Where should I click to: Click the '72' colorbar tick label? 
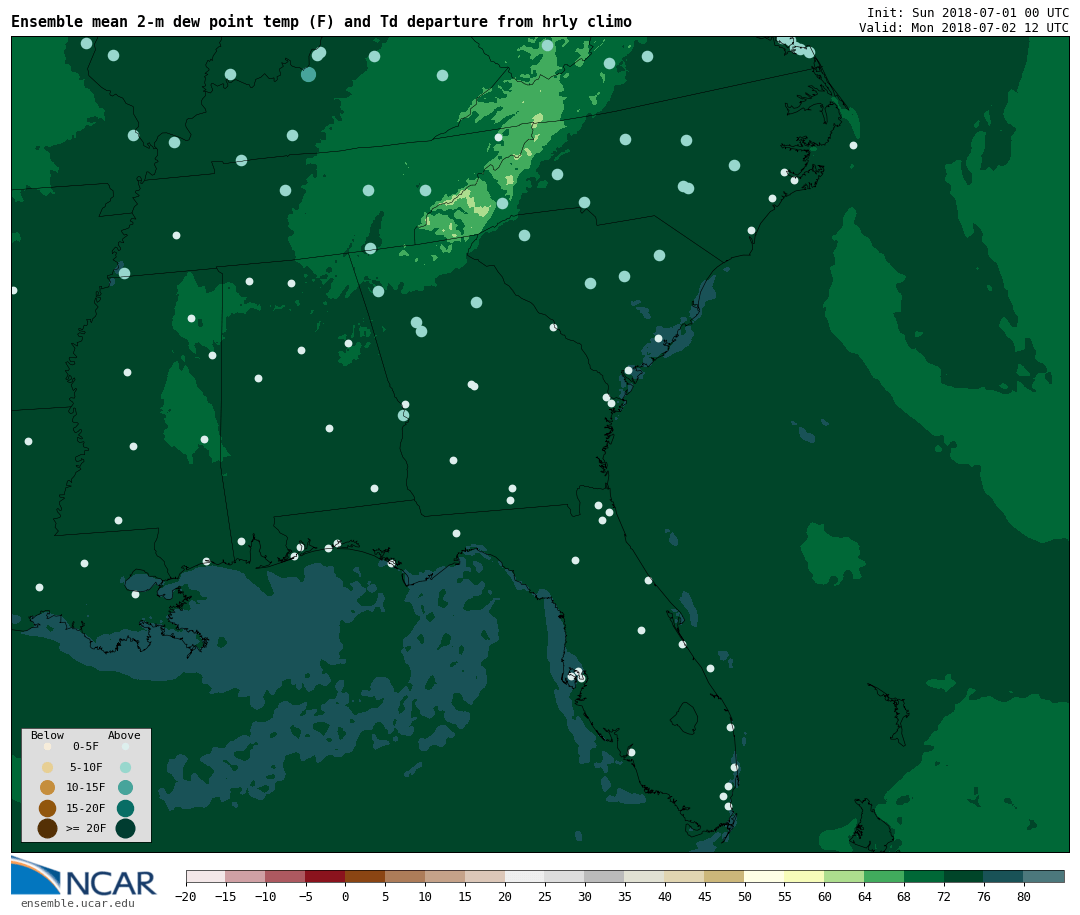(x=945, y=896)
